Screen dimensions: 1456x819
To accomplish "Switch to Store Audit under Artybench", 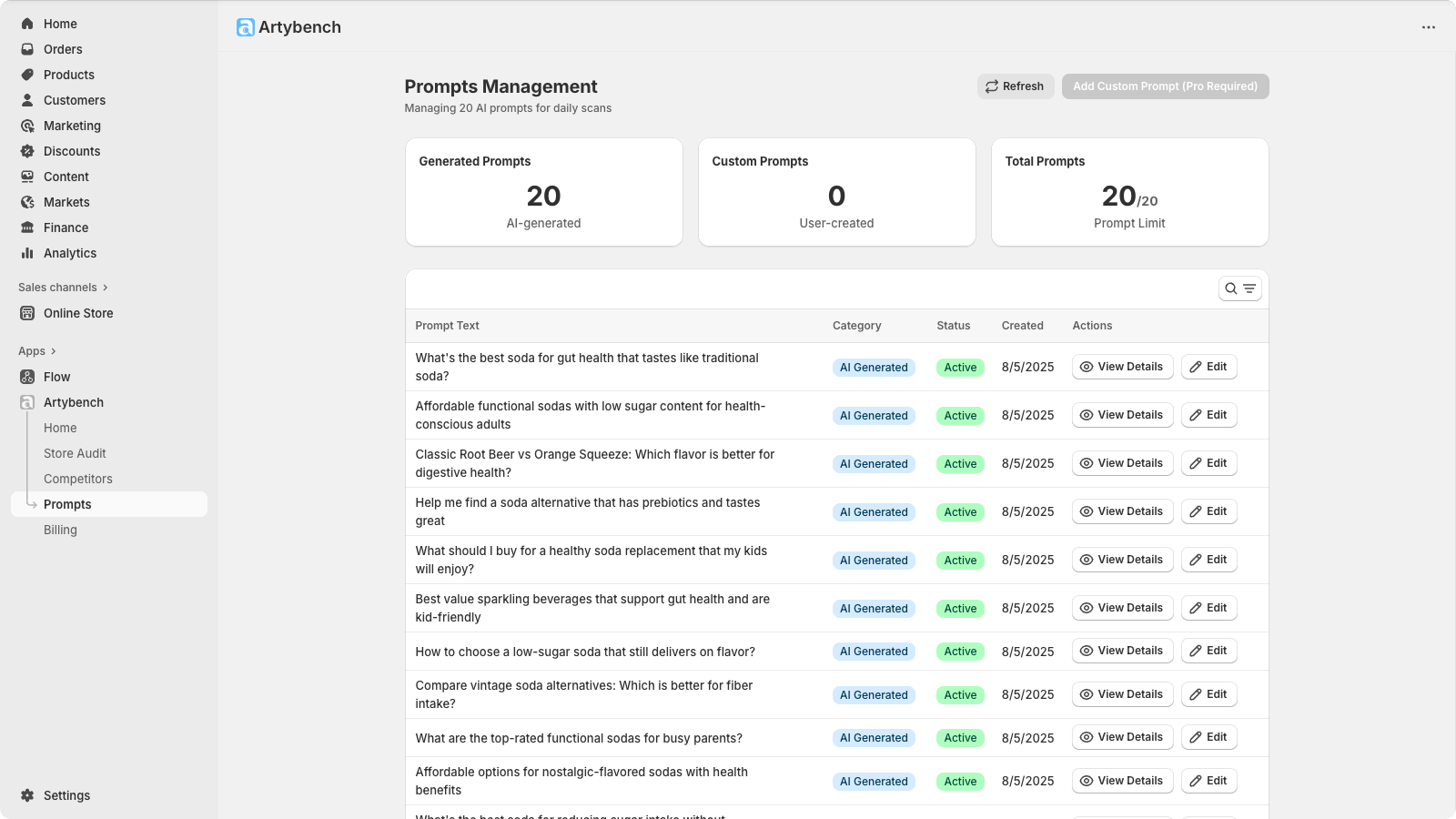I will click(x=75, y=453).
